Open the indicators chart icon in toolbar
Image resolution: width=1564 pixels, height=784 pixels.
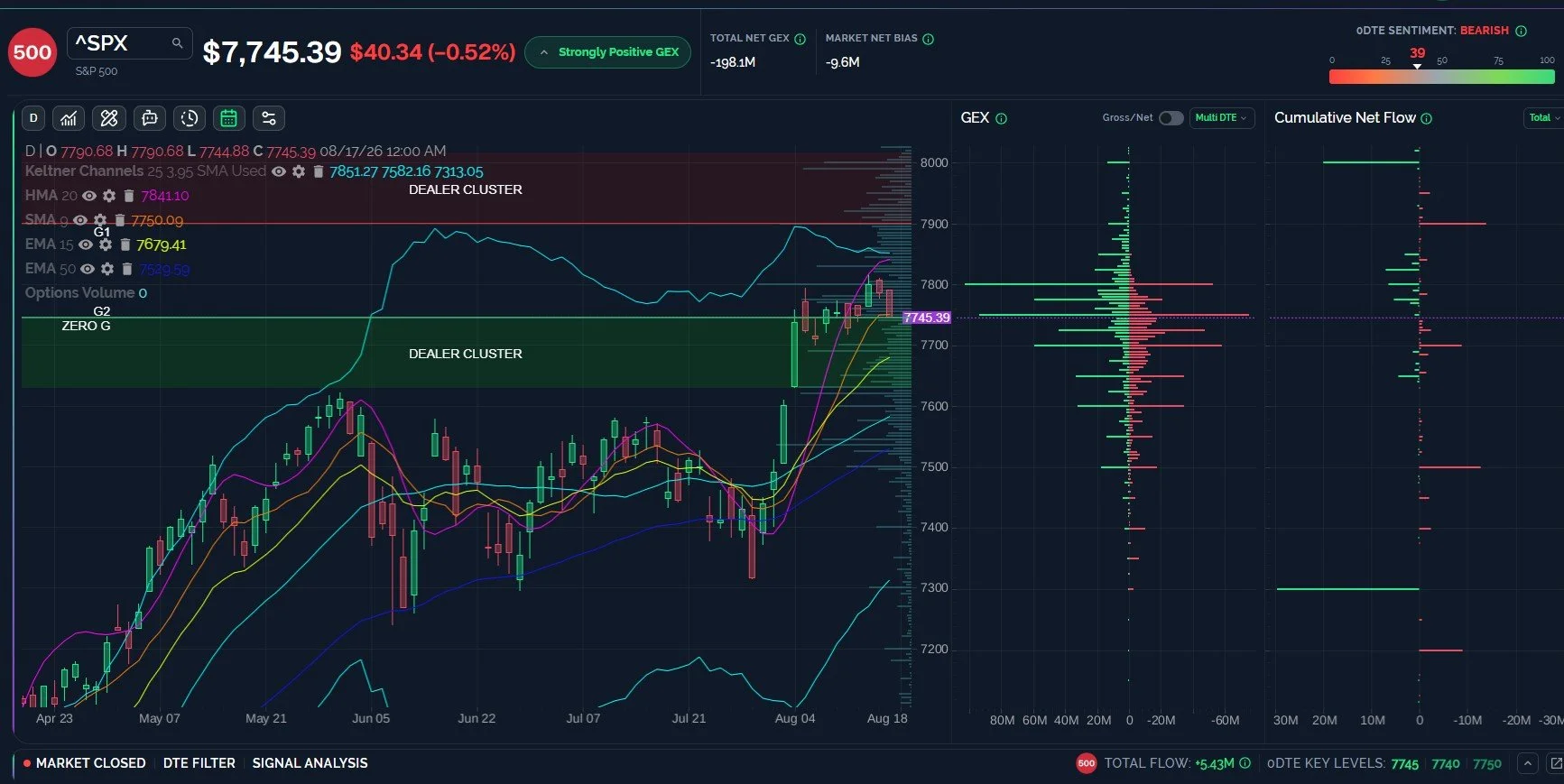(69, 118)
